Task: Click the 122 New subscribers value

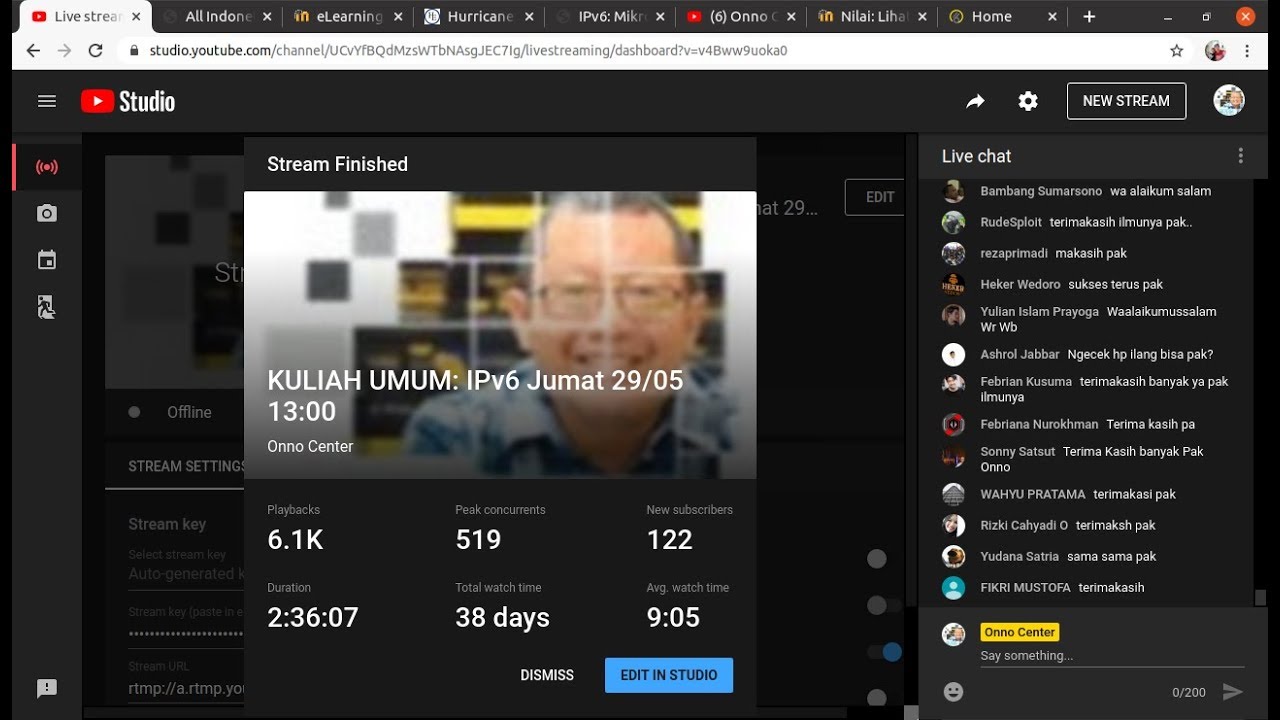Action: 669,540
